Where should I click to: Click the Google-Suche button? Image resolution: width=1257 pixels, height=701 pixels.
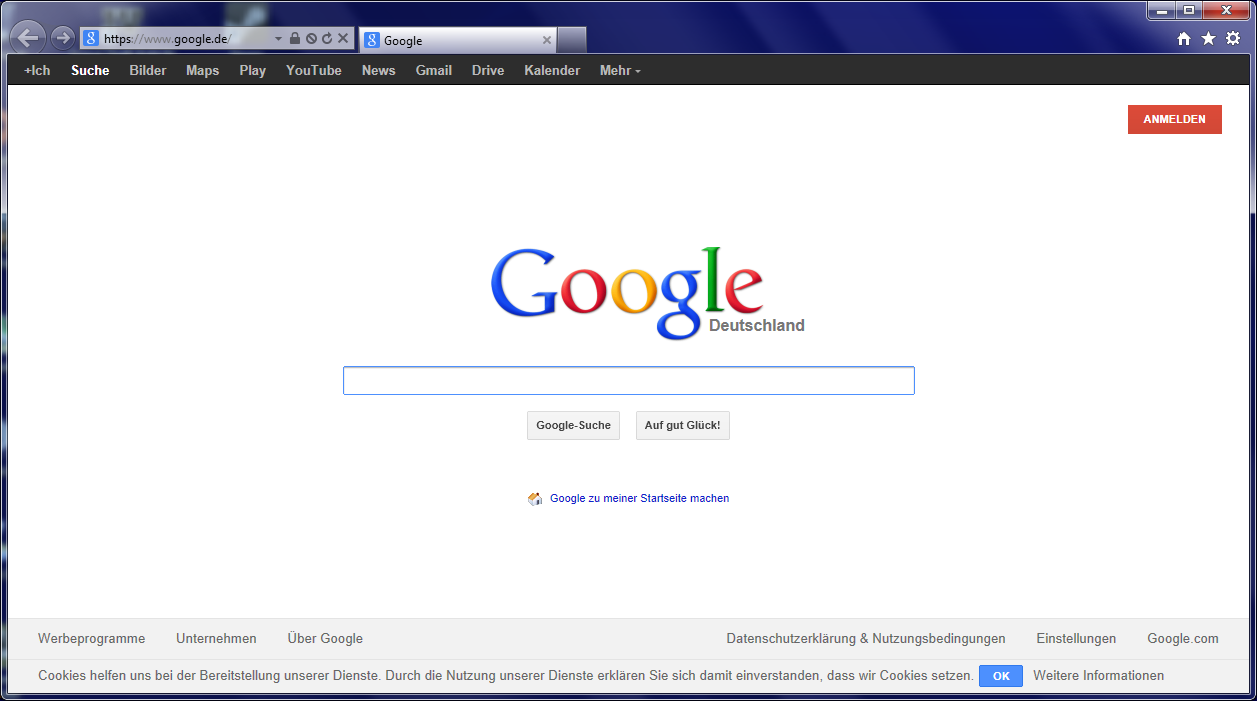pyautogui.click(x=573, y=425)
